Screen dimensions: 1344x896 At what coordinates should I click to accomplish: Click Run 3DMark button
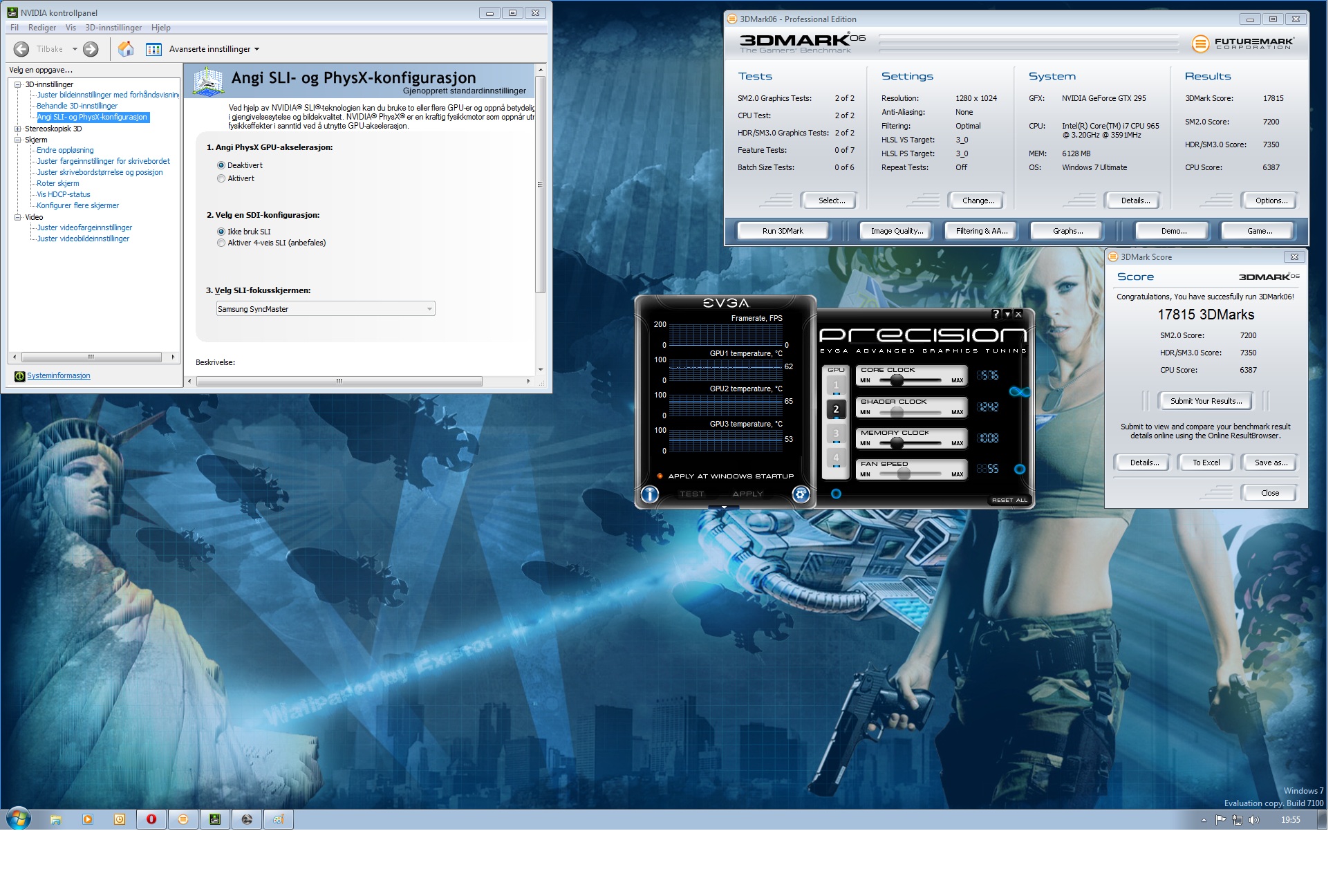coord(783,231)
